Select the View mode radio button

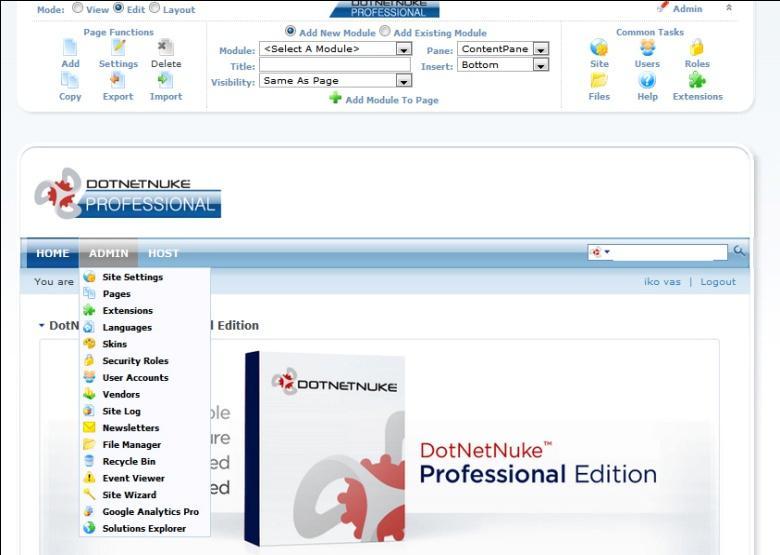(x=78, y=8)
